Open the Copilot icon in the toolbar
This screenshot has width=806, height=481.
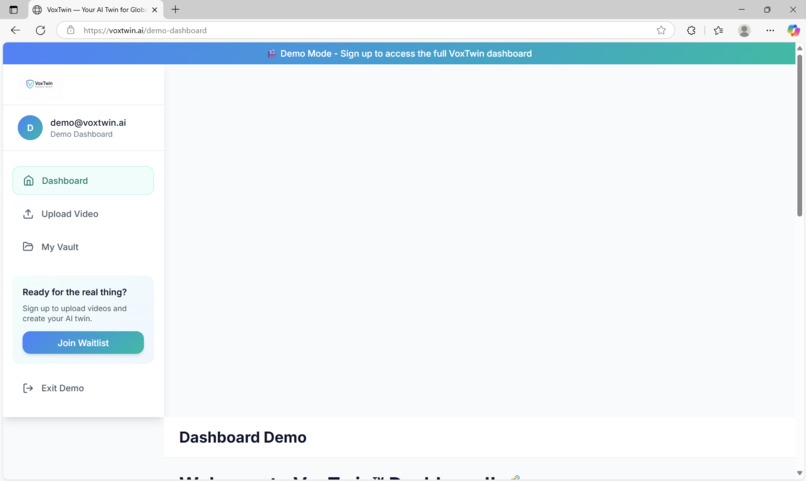coord(793,30)
